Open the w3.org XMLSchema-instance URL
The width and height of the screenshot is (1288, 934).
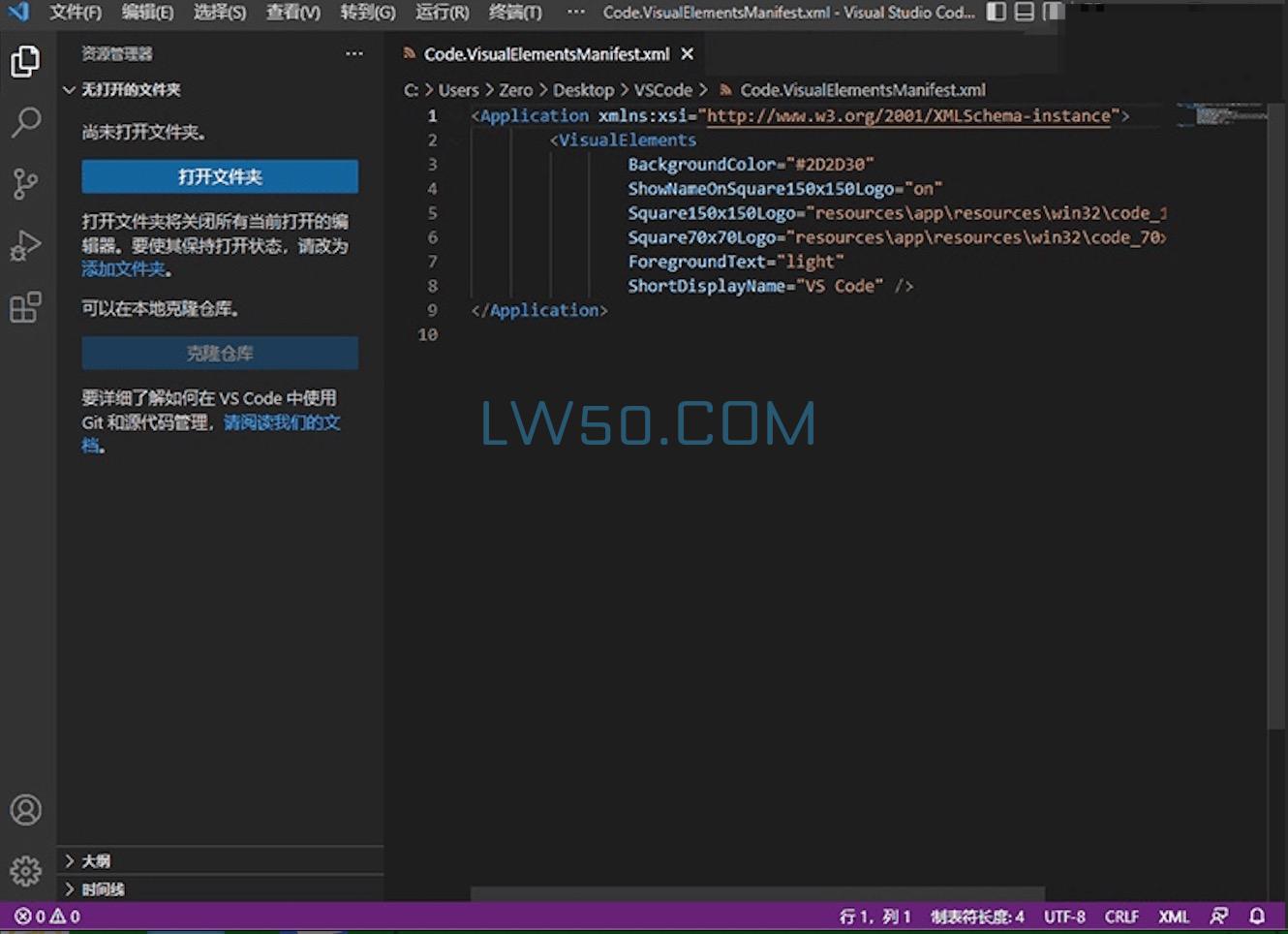point(908,115)
